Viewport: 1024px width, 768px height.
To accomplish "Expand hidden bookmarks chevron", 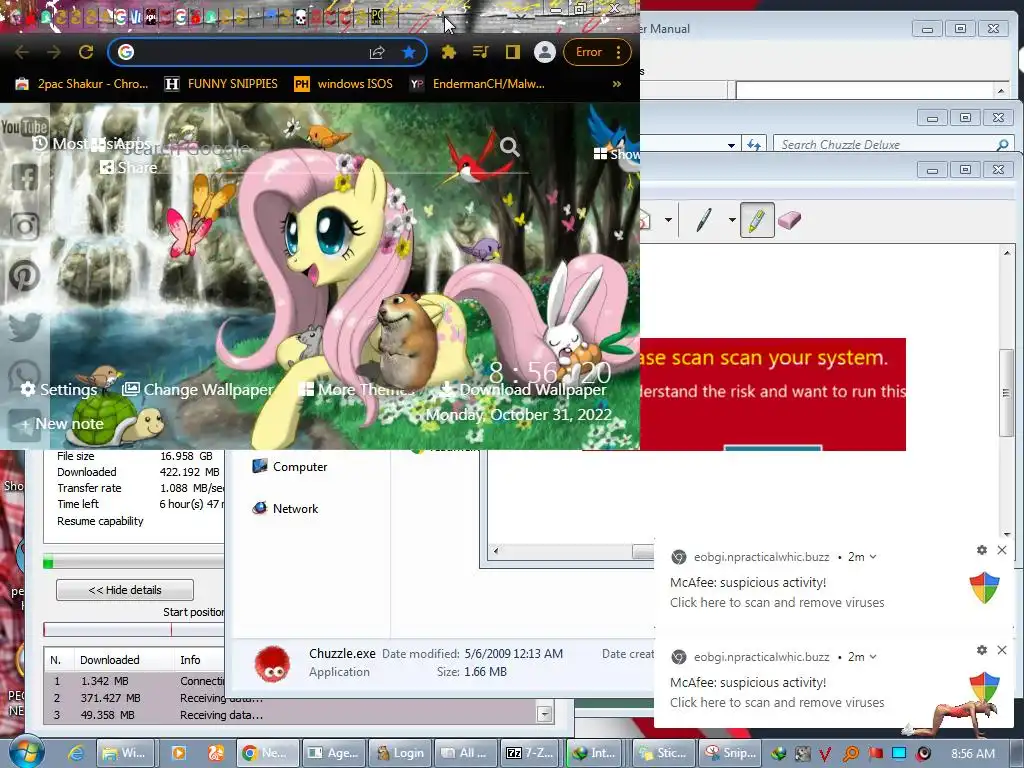I will pyautogui.click(x=616, y=84).
